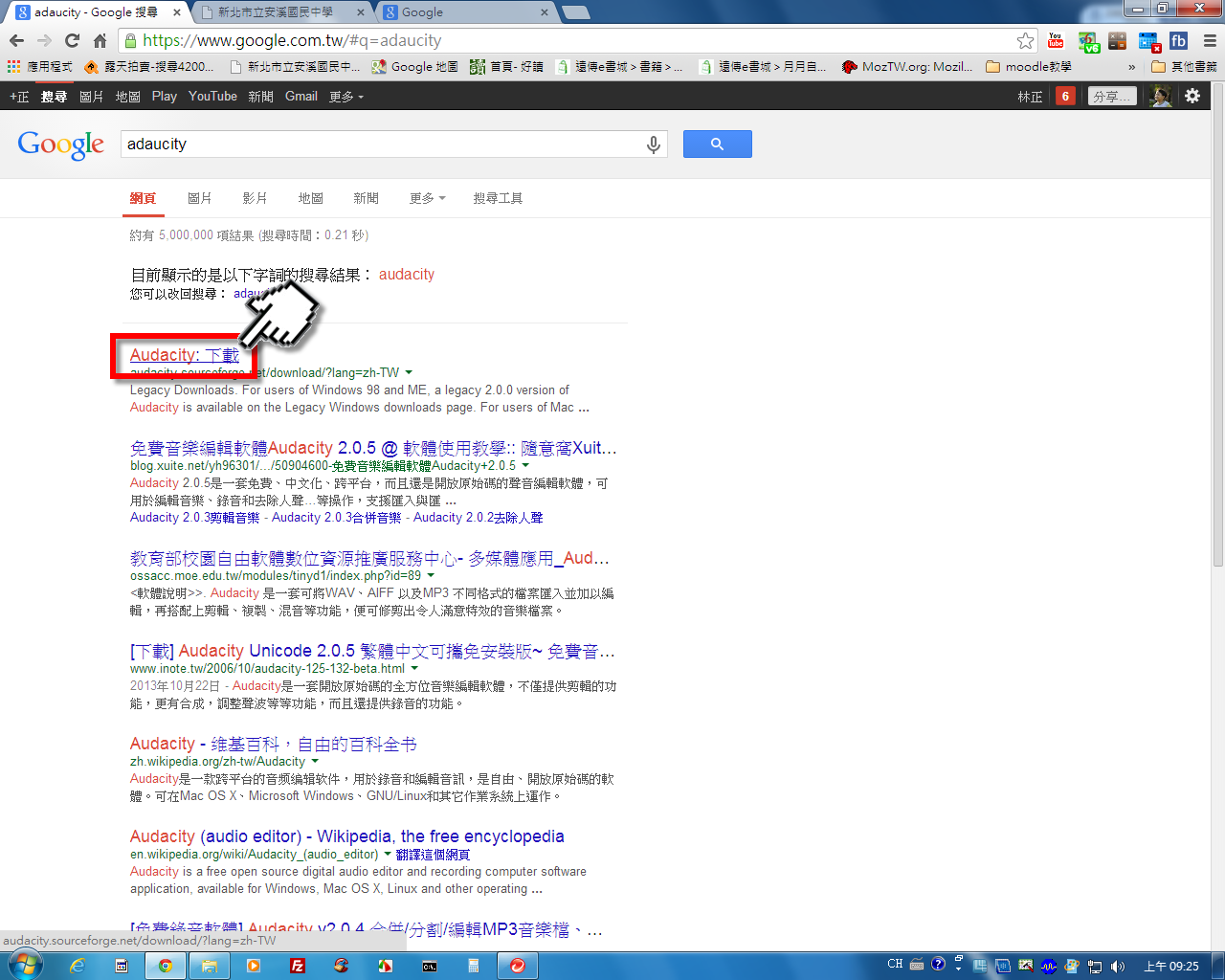
Task: Open the moodle教學 bookmark folder
Action: (1029, 67)
